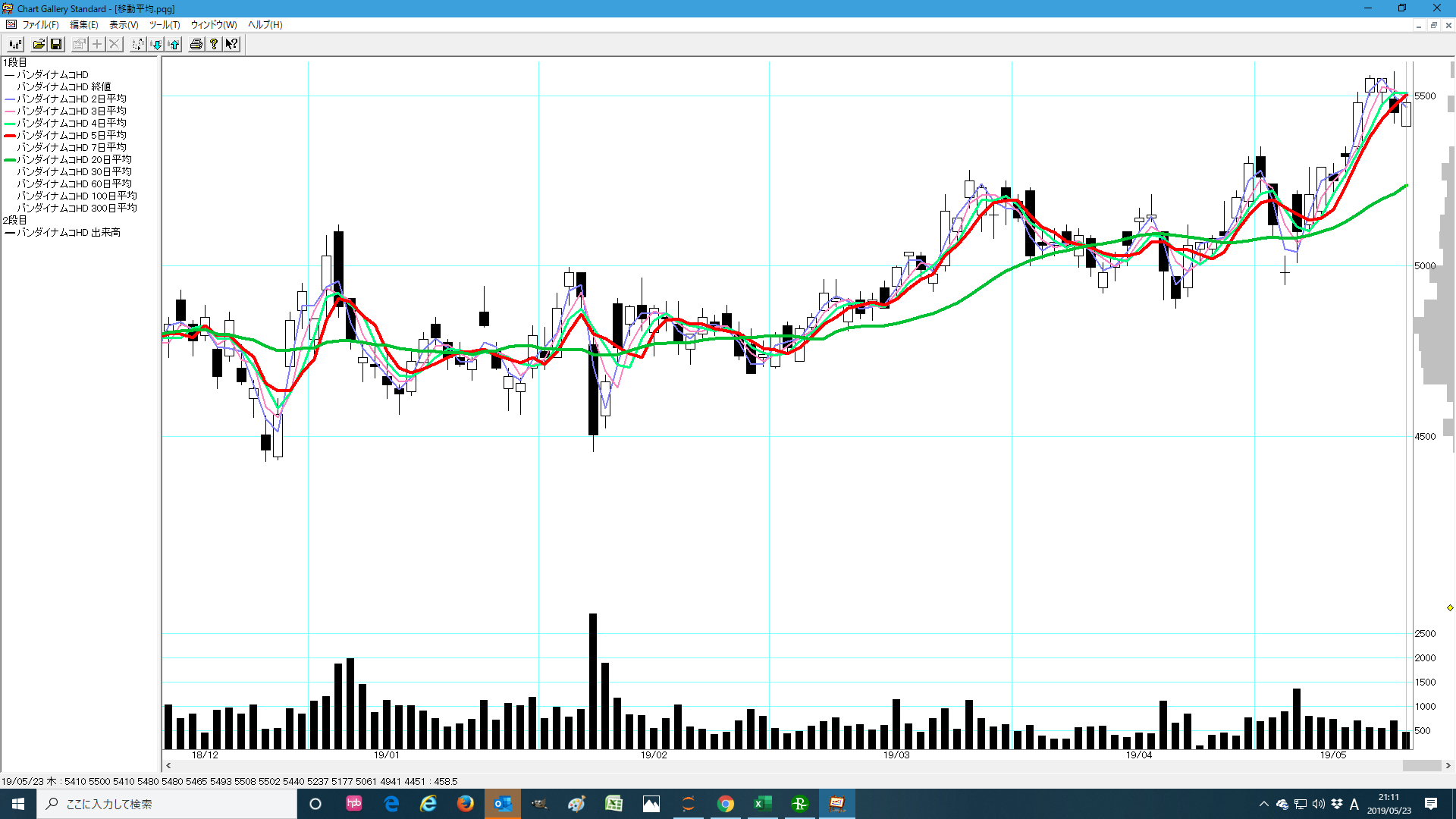Open a chart file with folder icon
The width and height of the screenshot is (1456, 819).
click(39, 44)
